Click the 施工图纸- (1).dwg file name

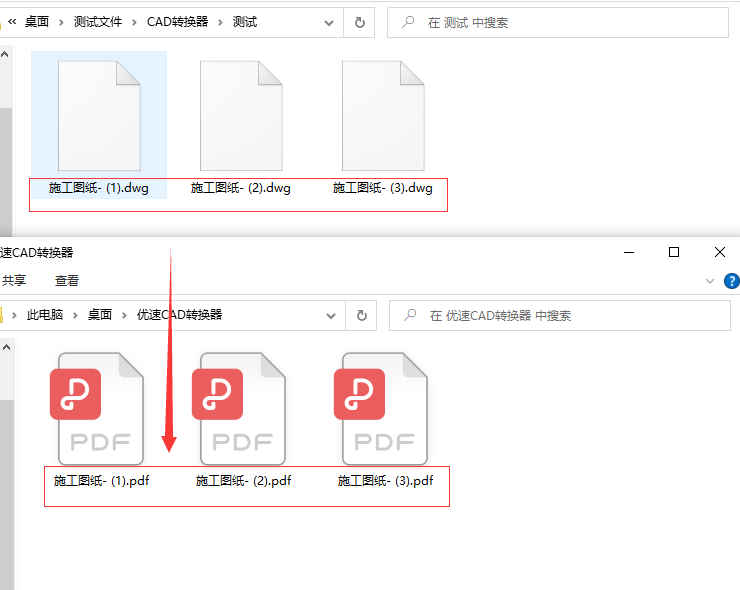click(99, 188)
